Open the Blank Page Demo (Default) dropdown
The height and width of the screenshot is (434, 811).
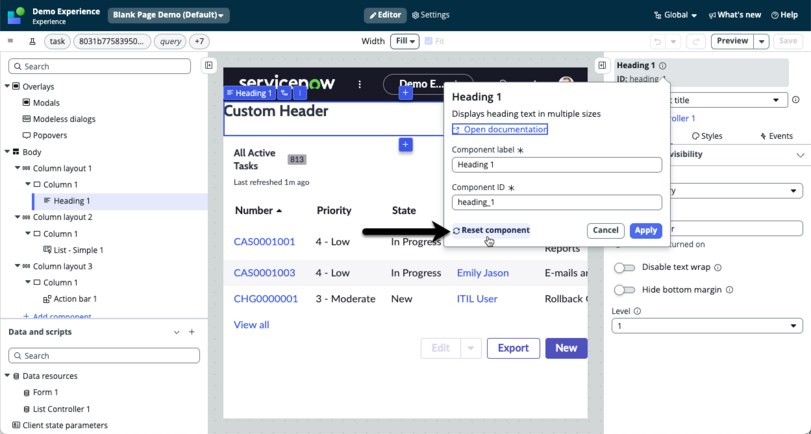169,15
